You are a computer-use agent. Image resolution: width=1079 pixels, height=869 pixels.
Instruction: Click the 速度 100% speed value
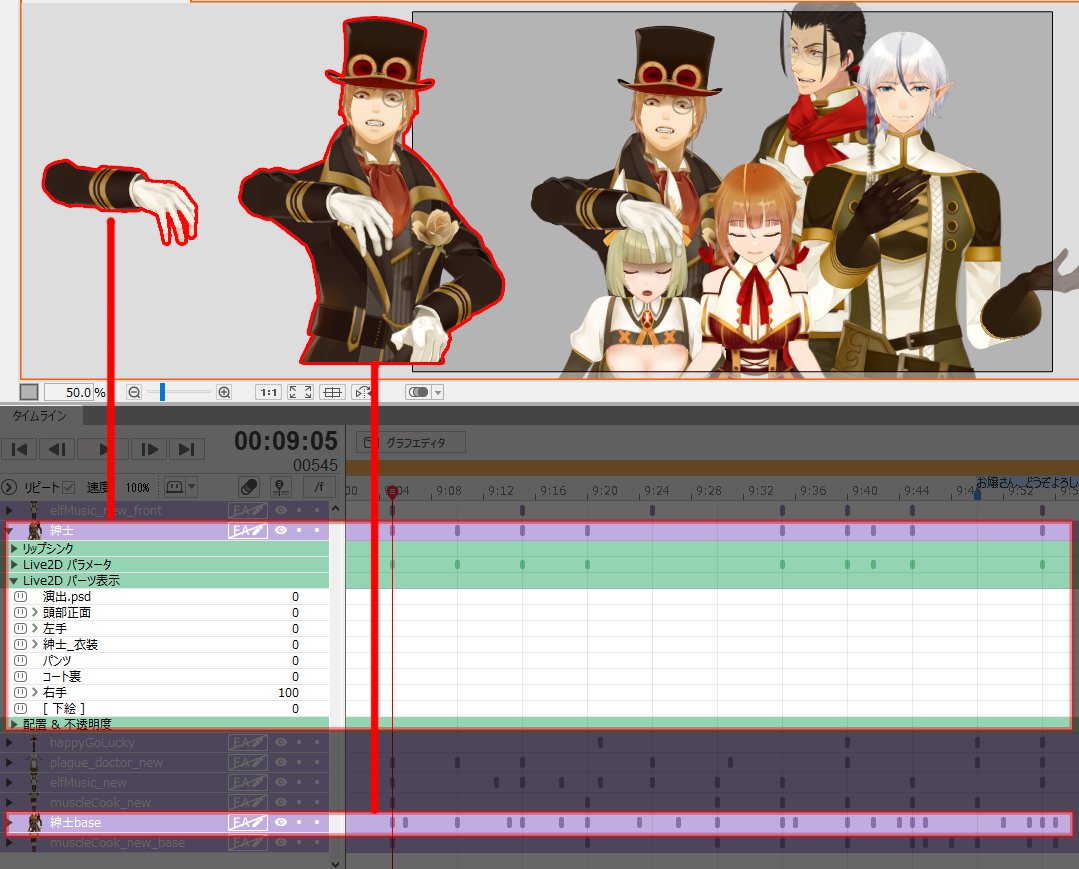138,487
